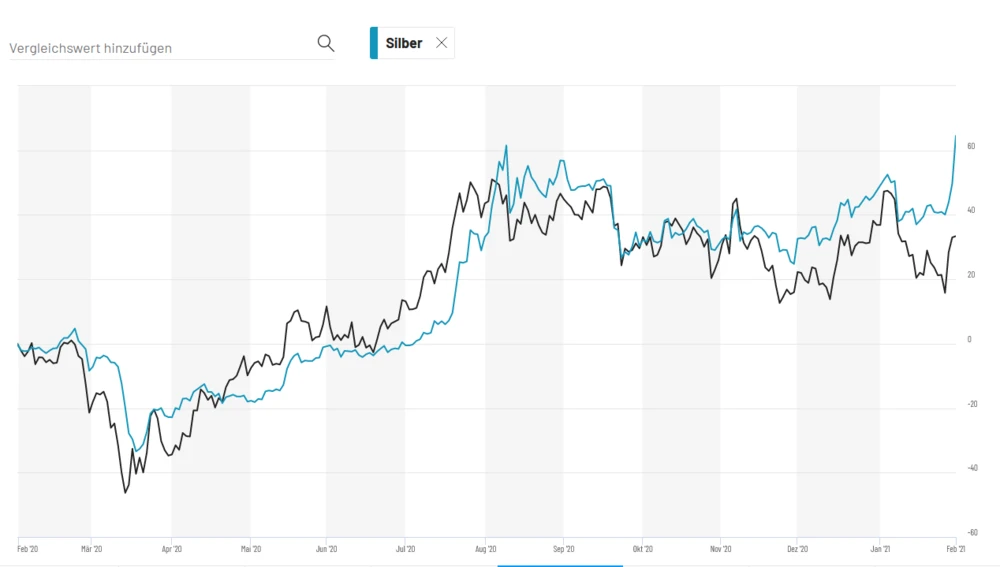1000x567 pixels.
Task: Click the Jan '21 x-axis label
Action: (x=880, y=548)
